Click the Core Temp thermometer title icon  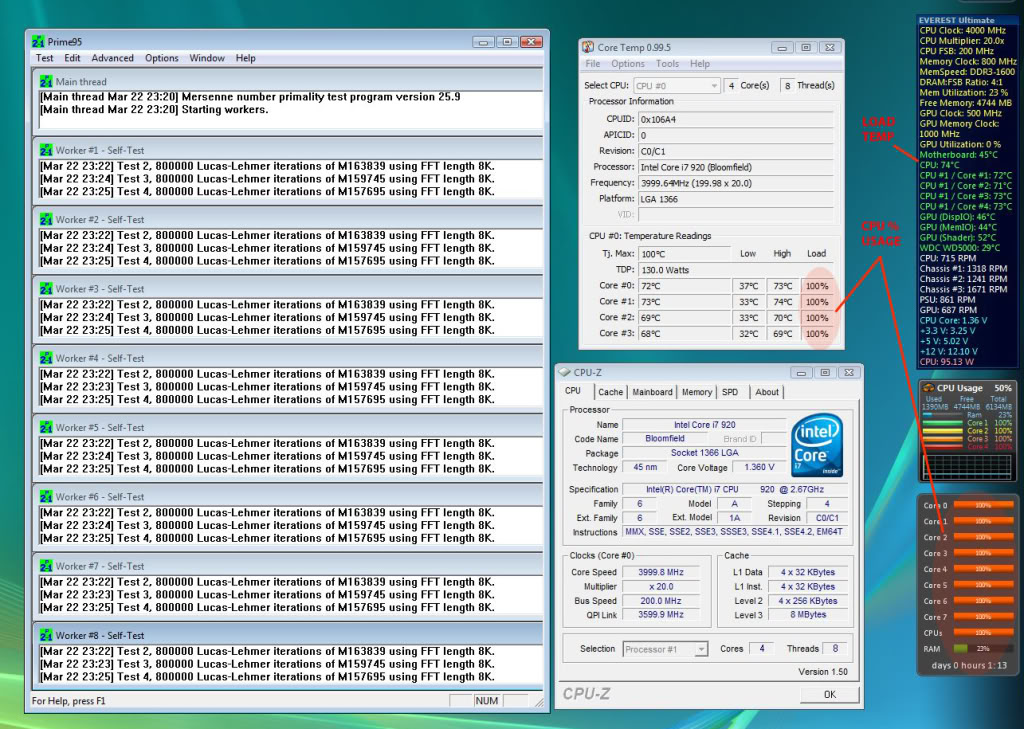tap(588, 47)
